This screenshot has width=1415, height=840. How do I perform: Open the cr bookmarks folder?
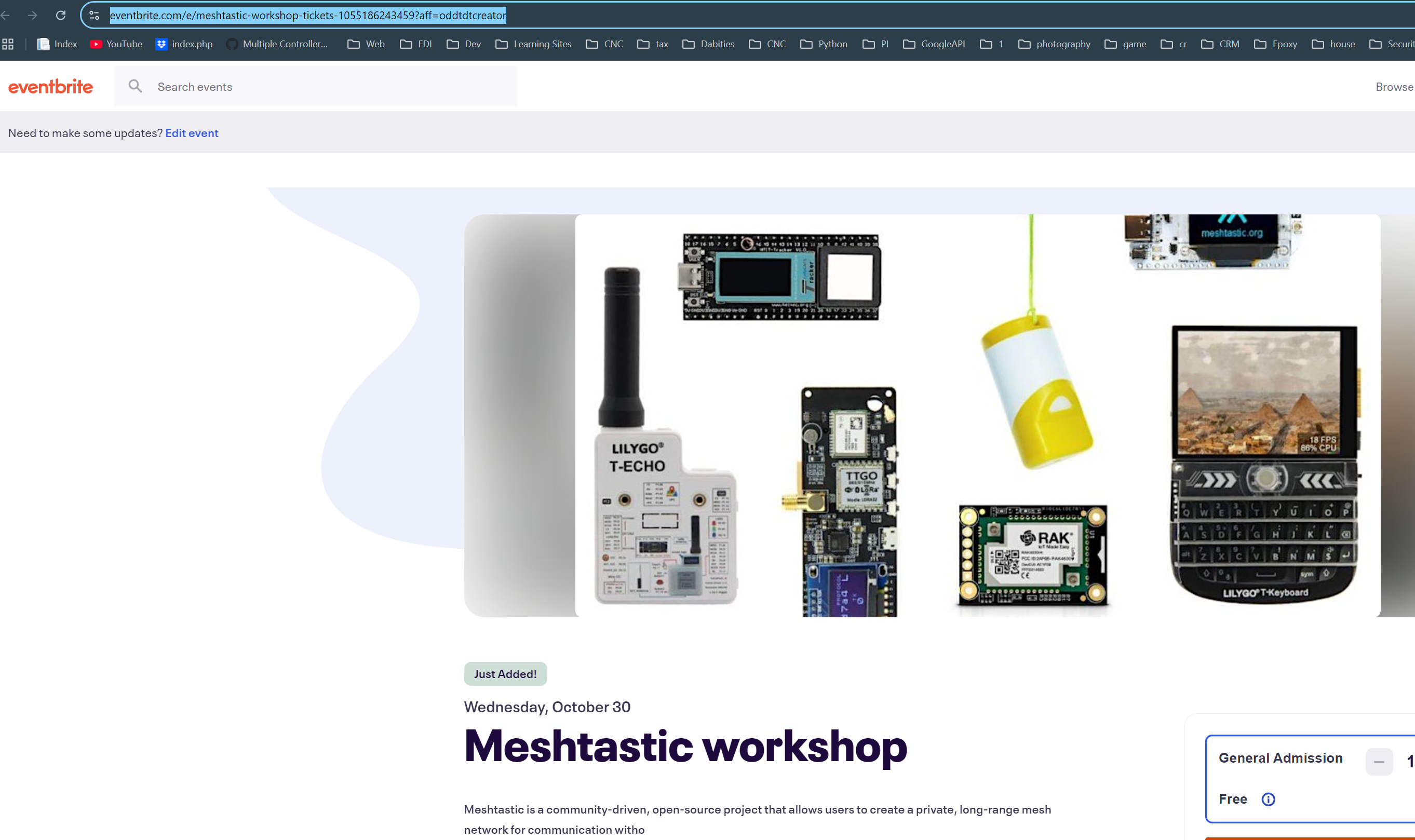coord(1174,44)
